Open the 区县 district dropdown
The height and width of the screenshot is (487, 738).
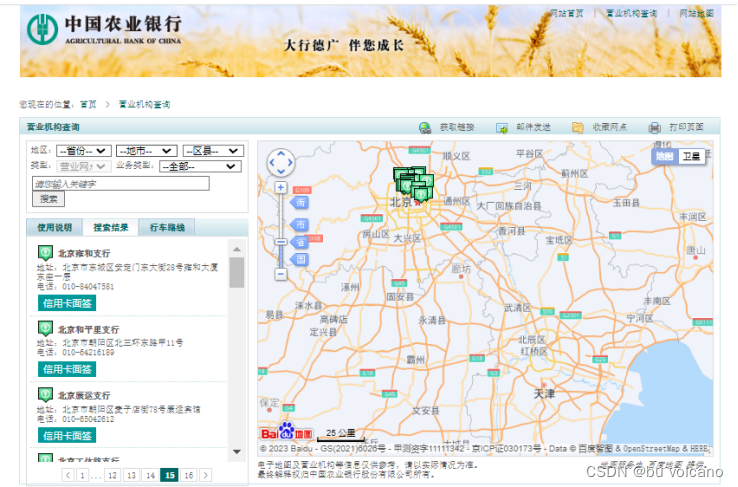(213, 151)
